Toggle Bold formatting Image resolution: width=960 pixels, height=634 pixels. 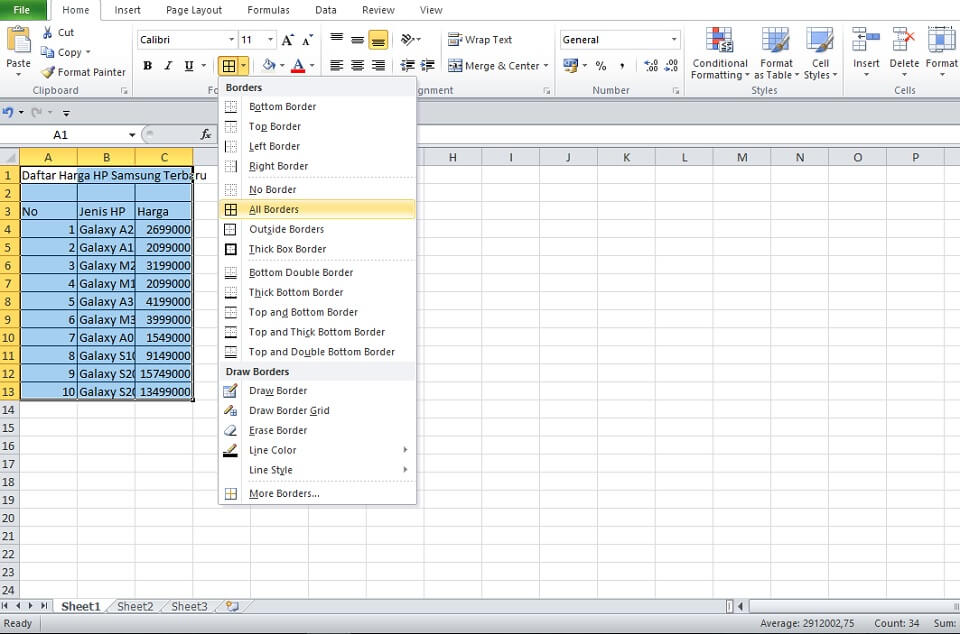click(148, 65)
